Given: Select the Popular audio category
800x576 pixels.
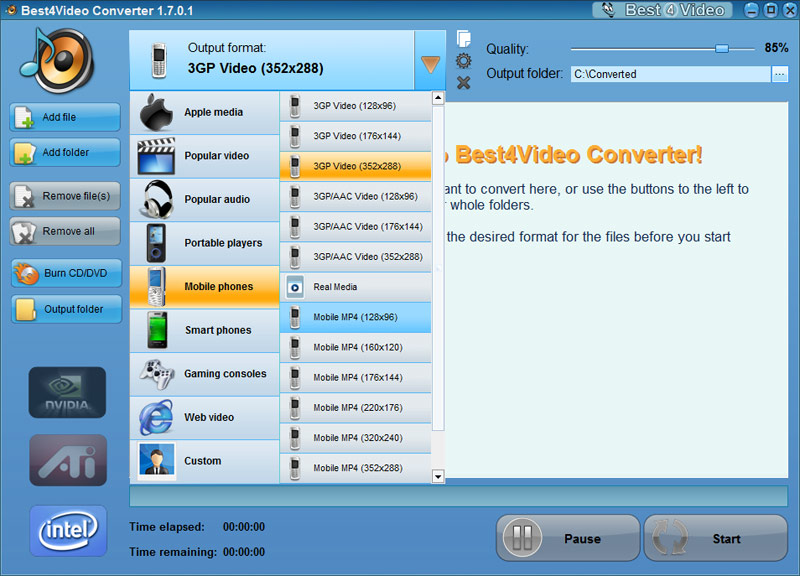Looking at the screenshot, I should coord(205,199).
